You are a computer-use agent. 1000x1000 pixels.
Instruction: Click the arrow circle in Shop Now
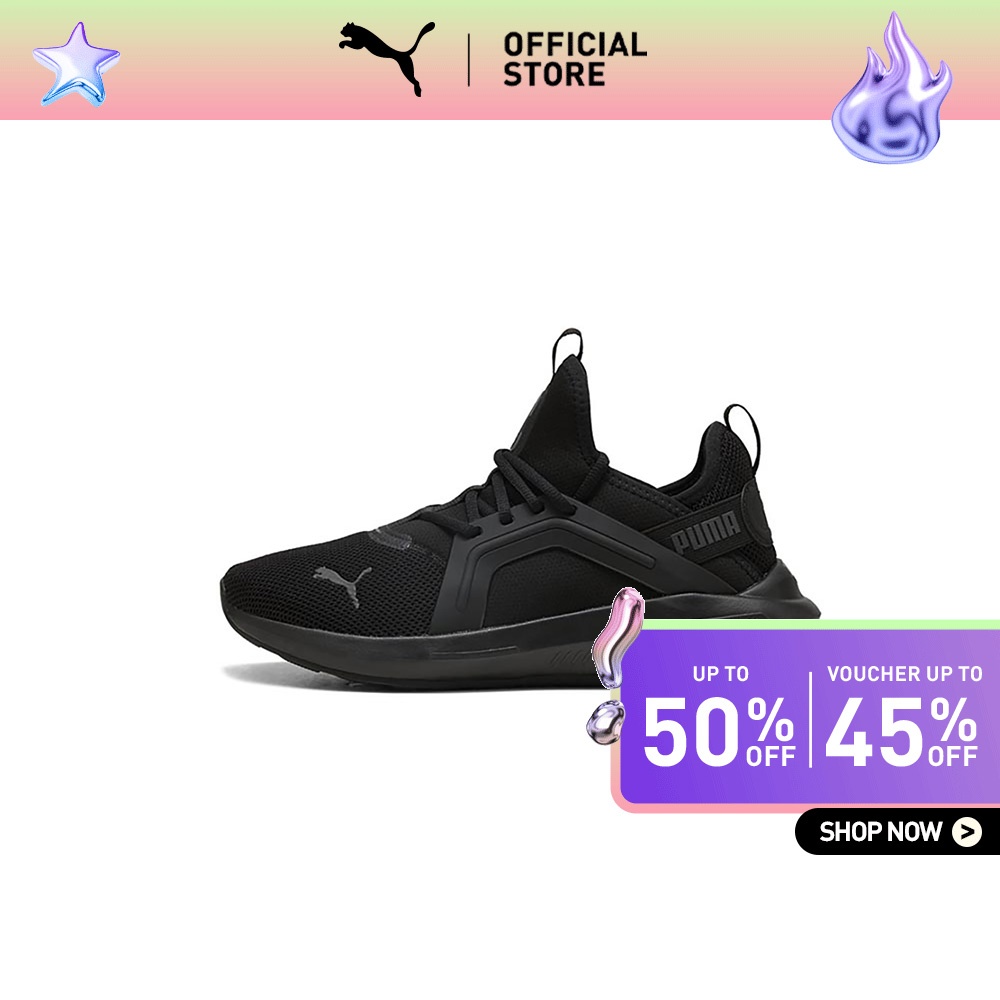point(967,832)
